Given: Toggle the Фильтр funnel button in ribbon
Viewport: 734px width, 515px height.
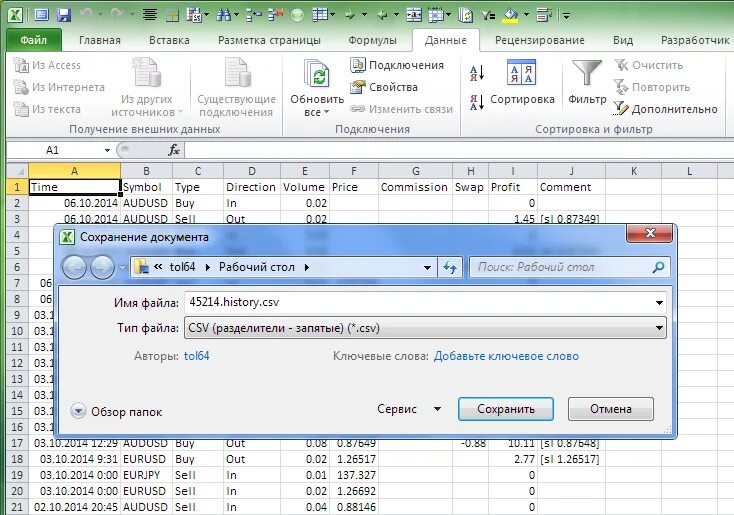Looking at the screenshot, I should click(x=587, y=82).
